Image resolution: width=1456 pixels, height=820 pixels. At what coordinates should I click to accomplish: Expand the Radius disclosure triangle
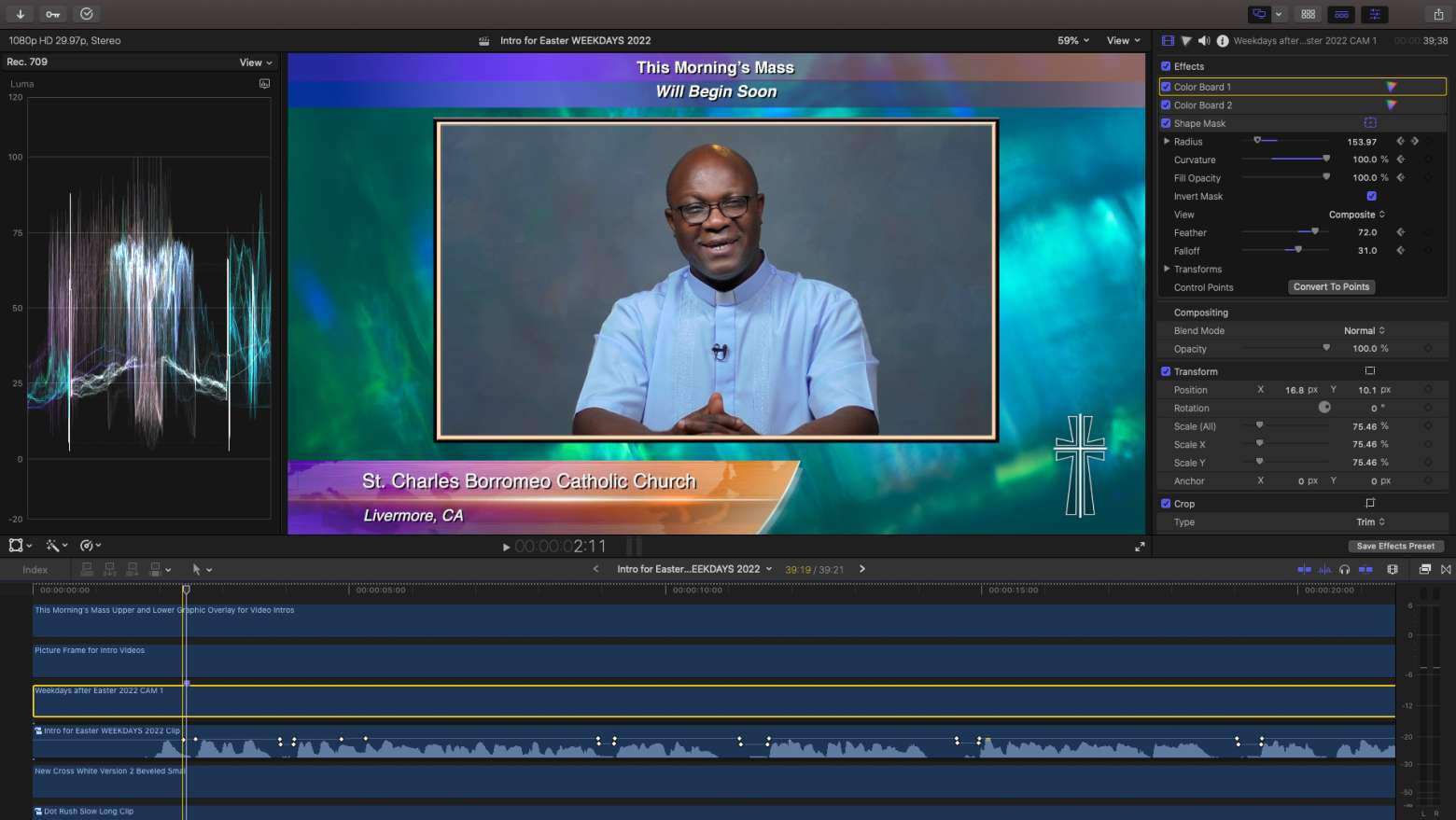(1167, 142)
